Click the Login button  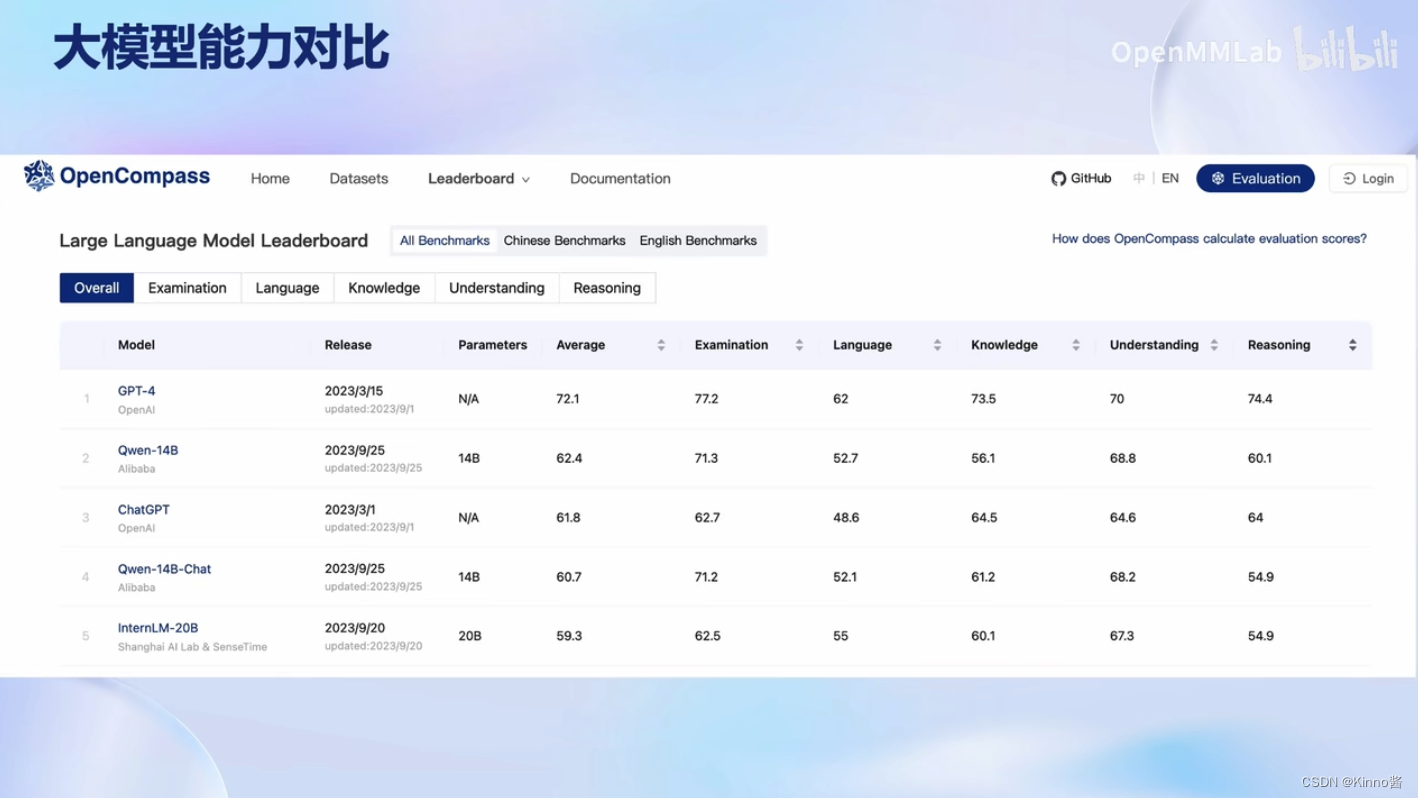coord(1368,178)
